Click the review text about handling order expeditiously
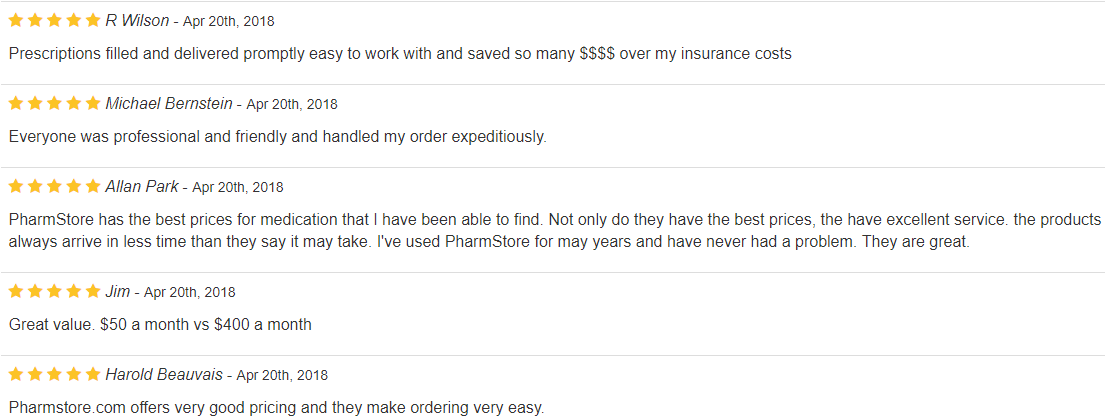Screen dimensions: 1105x419 (278, 137)
